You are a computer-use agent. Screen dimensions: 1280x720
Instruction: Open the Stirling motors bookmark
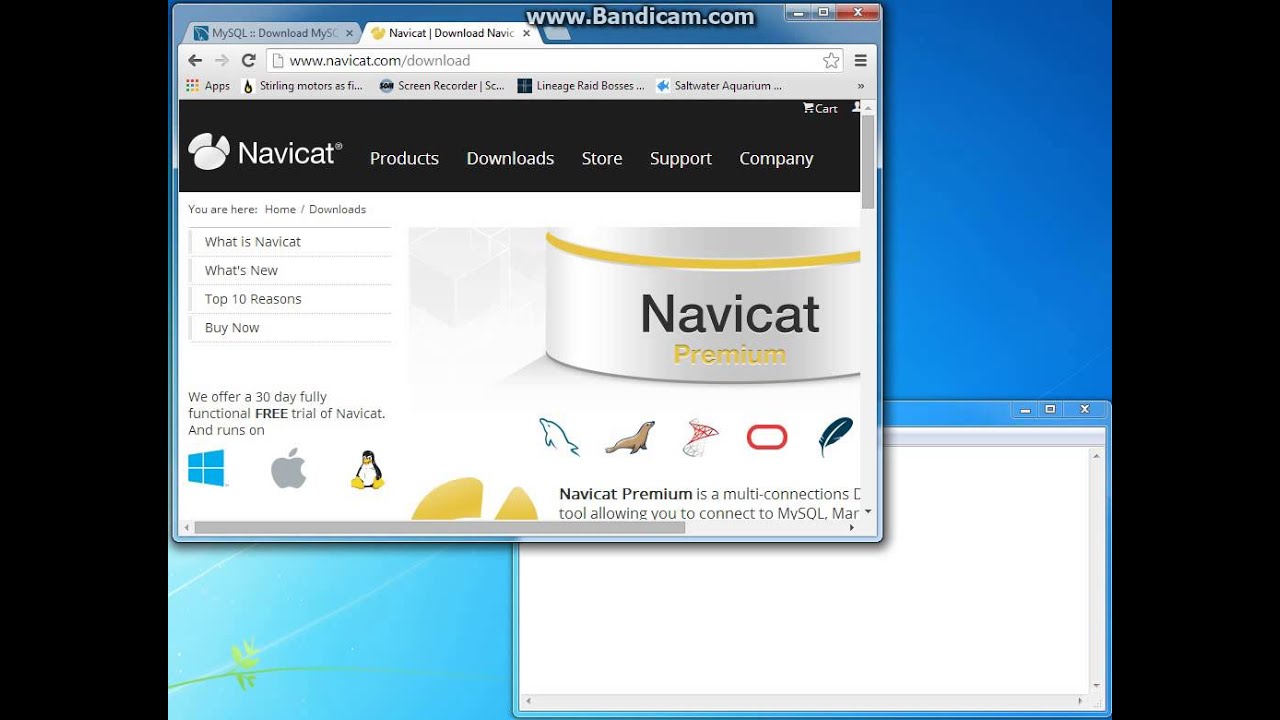tap(303, 86)
